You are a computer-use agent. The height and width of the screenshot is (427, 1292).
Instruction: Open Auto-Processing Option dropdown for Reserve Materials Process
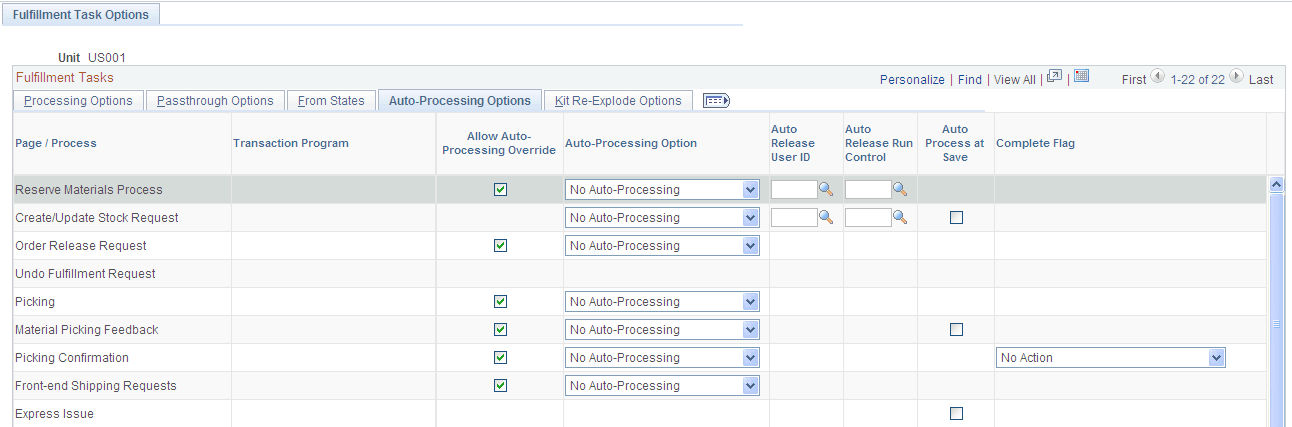(x=662, y=189)
